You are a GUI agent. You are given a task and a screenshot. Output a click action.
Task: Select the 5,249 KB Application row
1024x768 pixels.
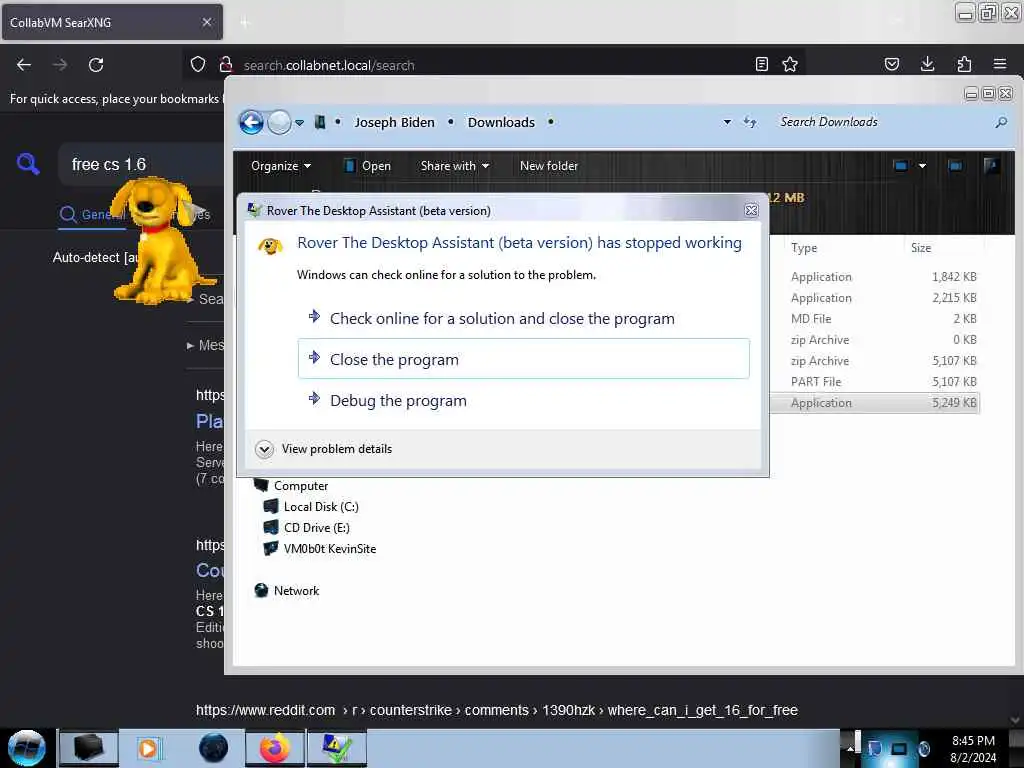pos(875,403)
